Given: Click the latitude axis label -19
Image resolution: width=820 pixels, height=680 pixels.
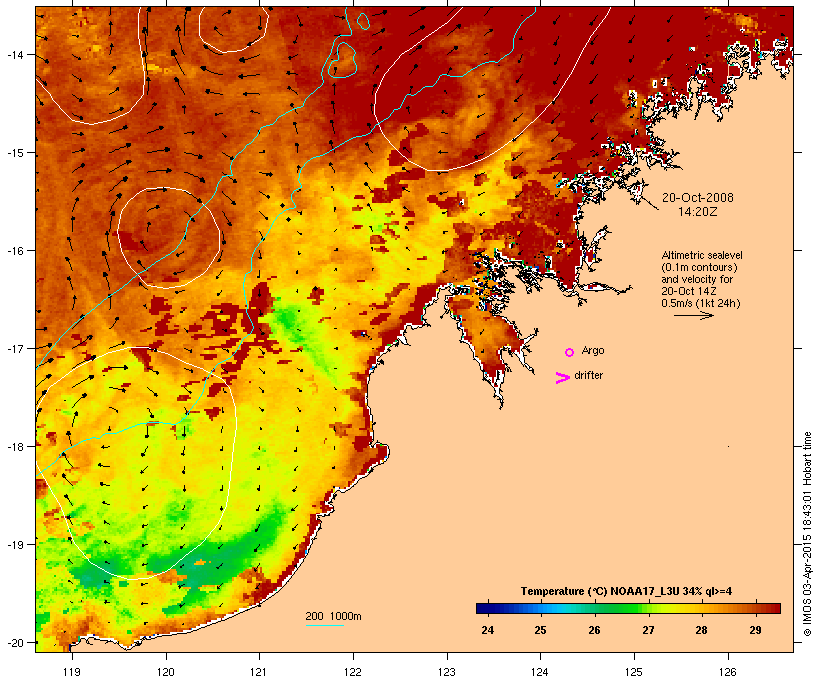Looking at the screenshot, I should pos(15,545).
